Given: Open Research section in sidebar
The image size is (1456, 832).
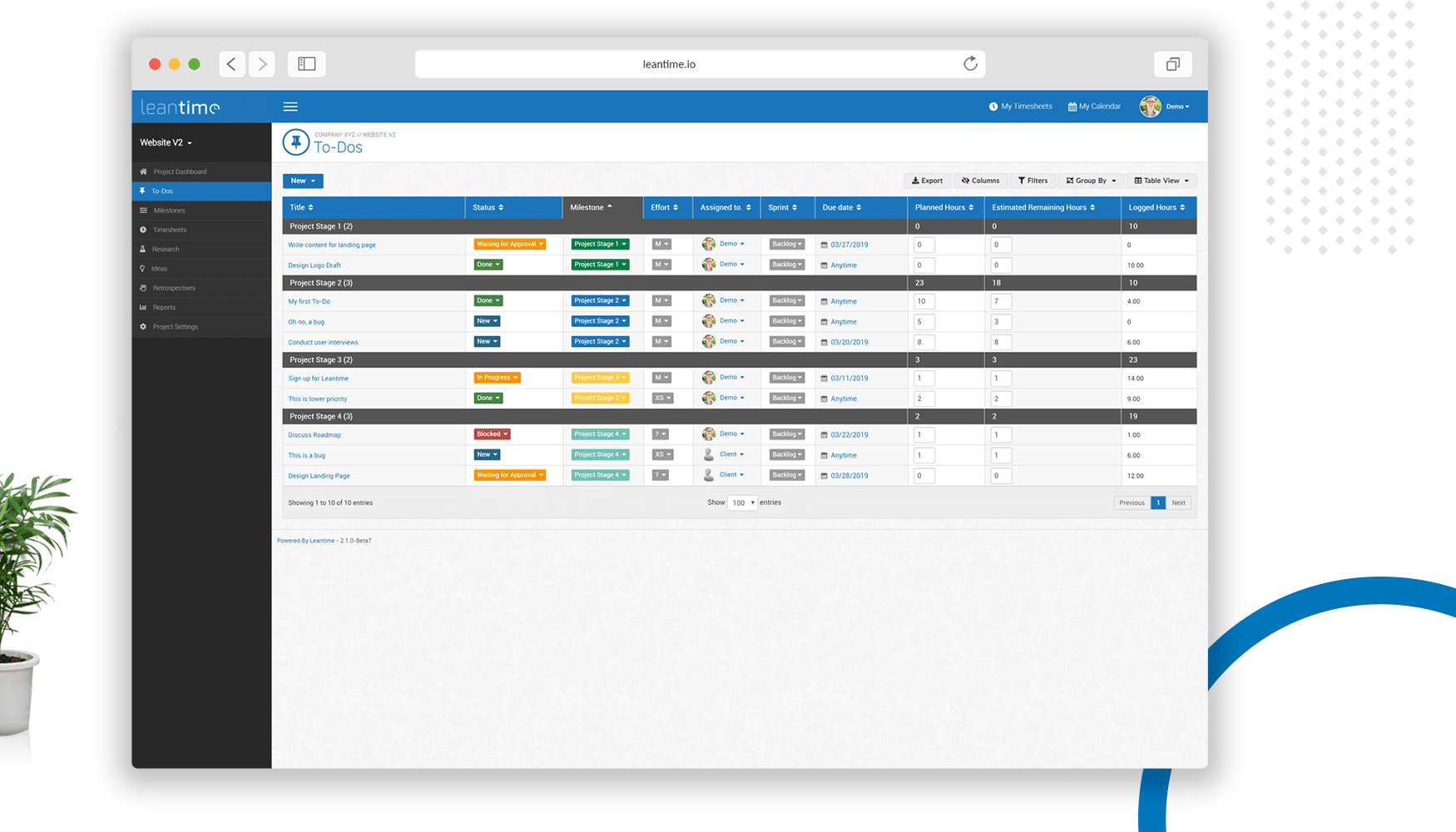Looking at the screenshot, I should coord(201,249).
